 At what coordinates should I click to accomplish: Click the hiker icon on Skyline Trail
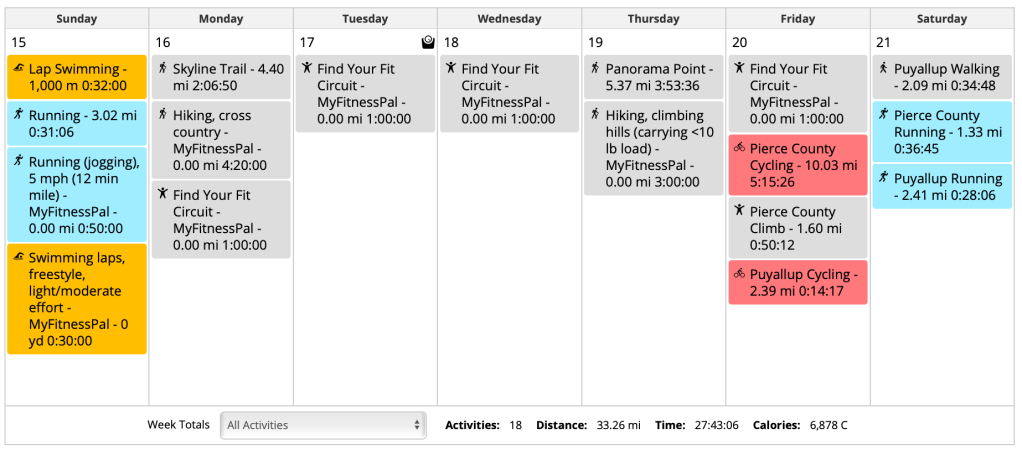(x=163, y=69)
